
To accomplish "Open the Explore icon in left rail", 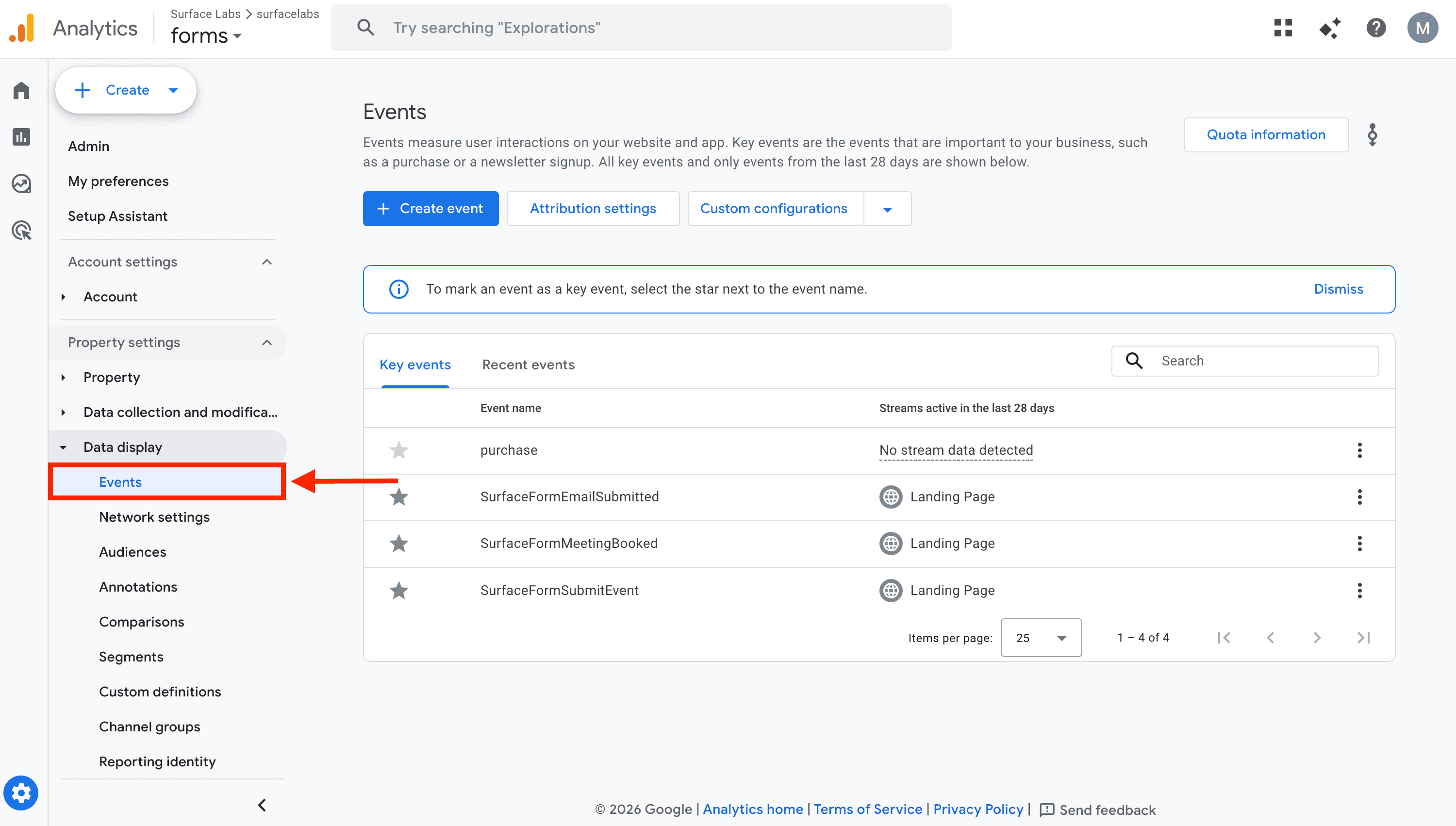I will [x=21, y=183].
